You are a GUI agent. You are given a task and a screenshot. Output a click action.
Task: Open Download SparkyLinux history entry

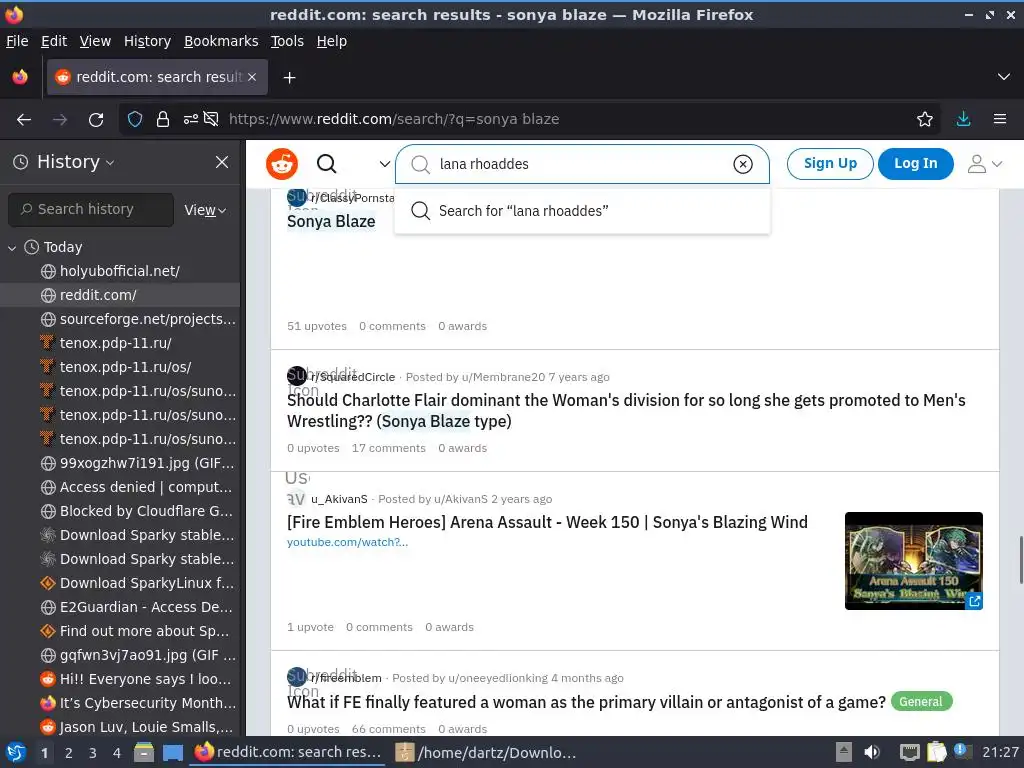[120, 583]
